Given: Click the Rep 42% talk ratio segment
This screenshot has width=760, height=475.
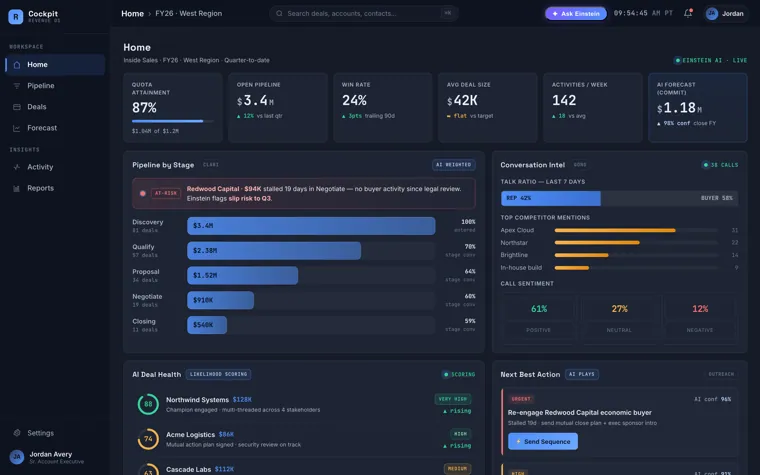Looking at the screenshot, I should tap(551, 198).
